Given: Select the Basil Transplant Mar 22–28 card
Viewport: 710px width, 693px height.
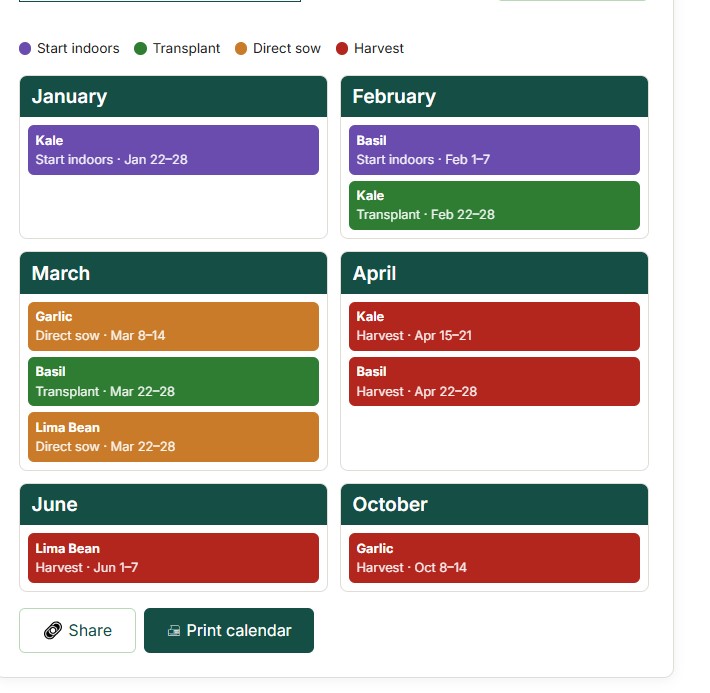Looking at the screenshot, I should tap(173, 381).
